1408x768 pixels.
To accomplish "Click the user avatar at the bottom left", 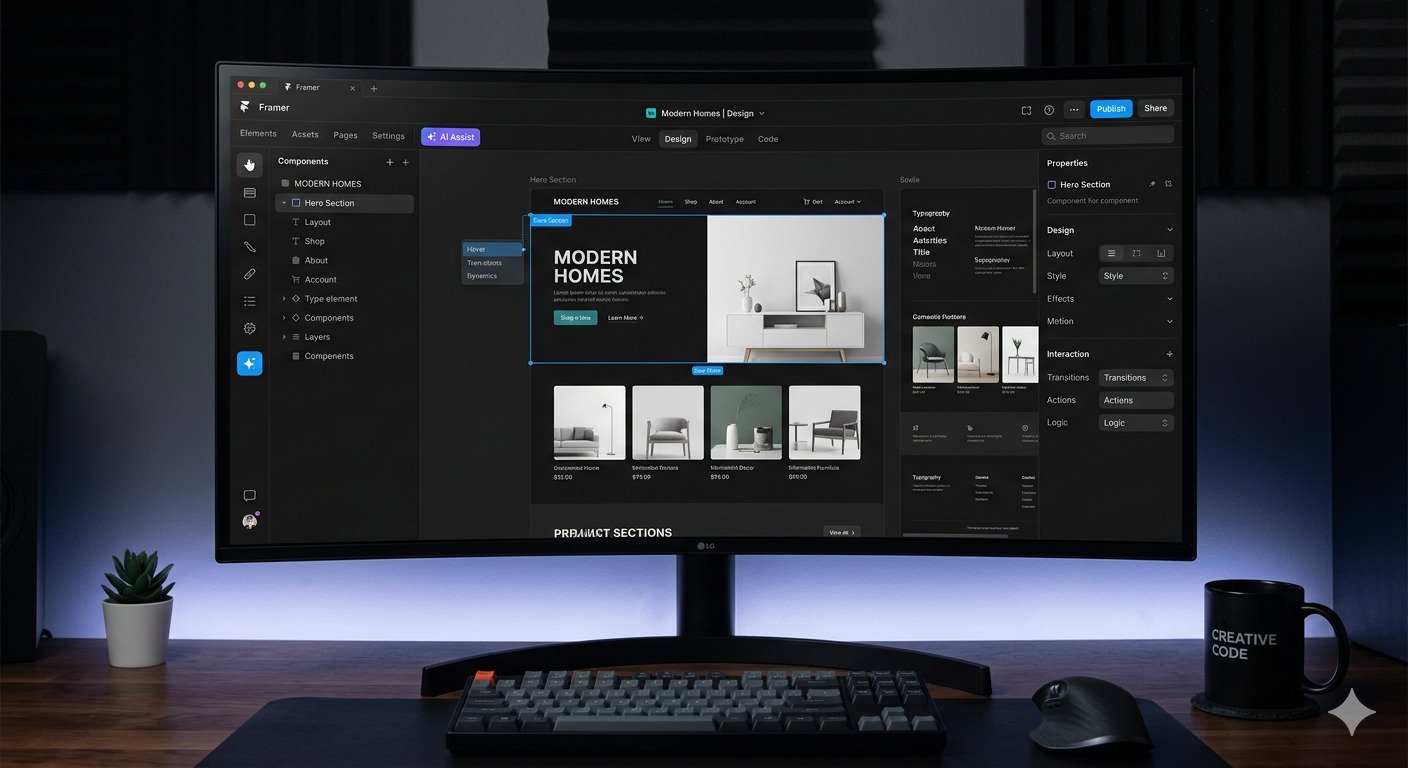I will tap(250, 522).
